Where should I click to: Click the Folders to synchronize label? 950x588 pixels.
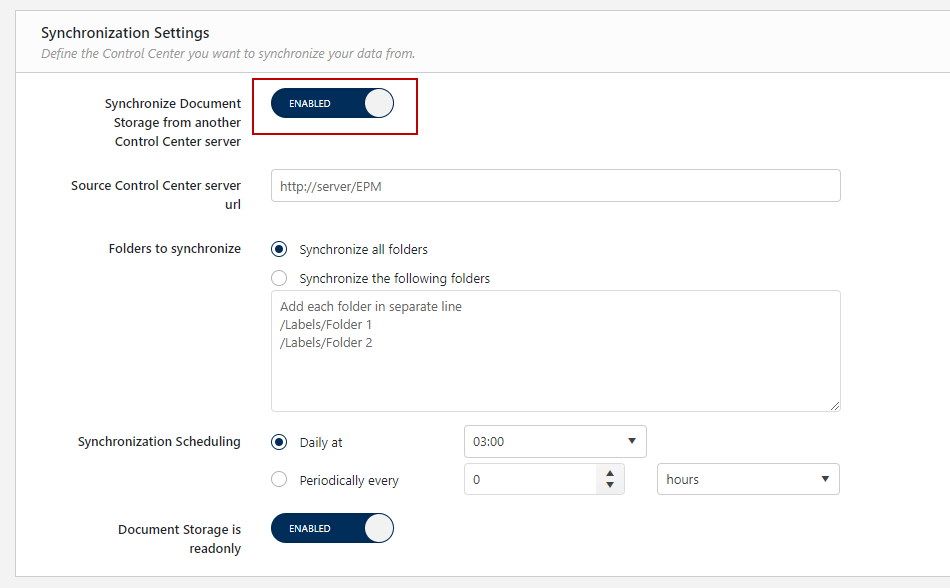click(174, 248)
